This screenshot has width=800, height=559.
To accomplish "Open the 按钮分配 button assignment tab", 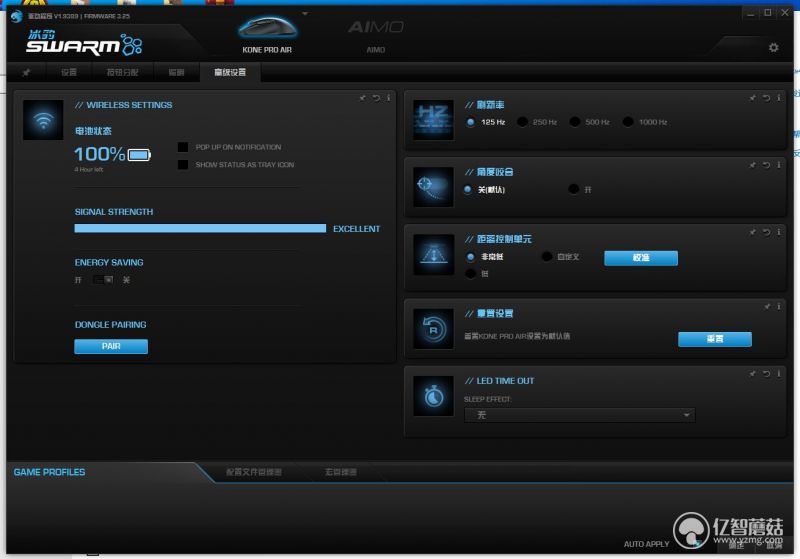I will pyautogui.click(x=122, y=72).
